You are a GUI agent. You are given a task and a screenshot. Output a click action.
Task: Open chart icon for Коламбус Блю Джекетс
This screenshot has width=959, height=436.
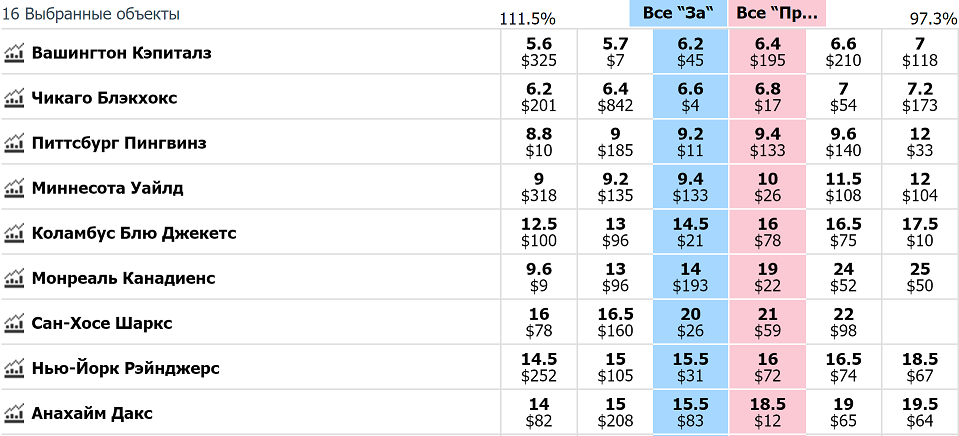pos(13,234)
